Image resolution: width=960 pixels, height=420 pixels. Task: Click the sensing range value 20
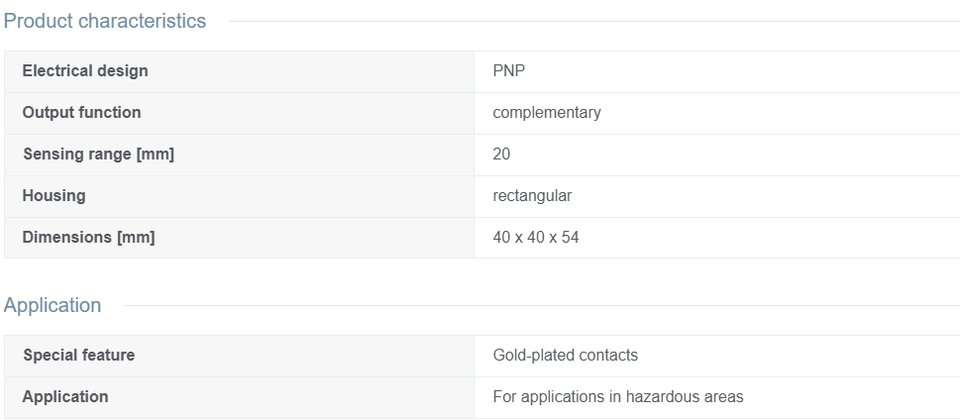pyautogui.click(x=501, y=154)
